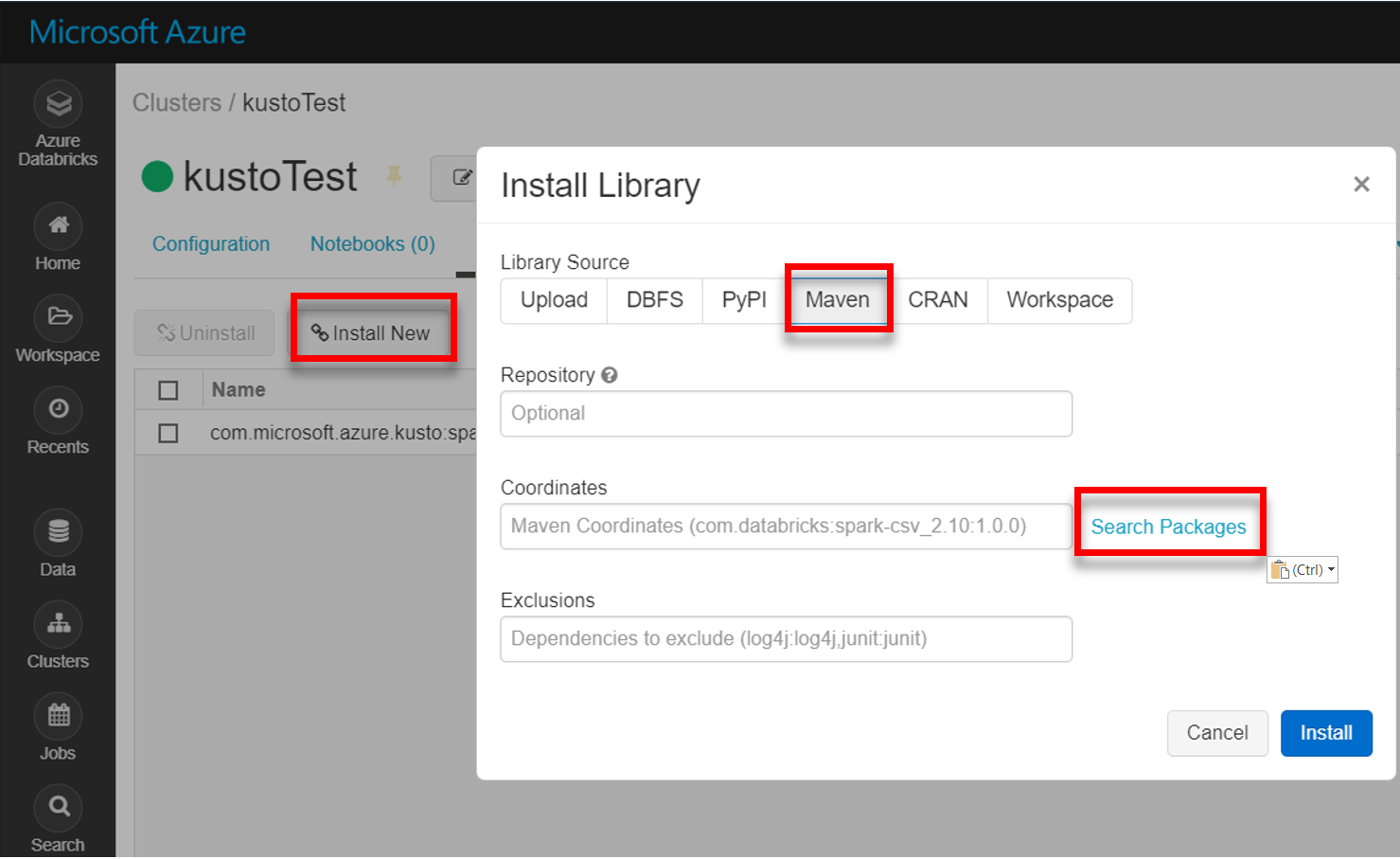The width and height of the screenshot is (1400, 859).
Task: Check the com.microsoft.azure.kusto library checkbox
Action: click(x=168, y=432)
